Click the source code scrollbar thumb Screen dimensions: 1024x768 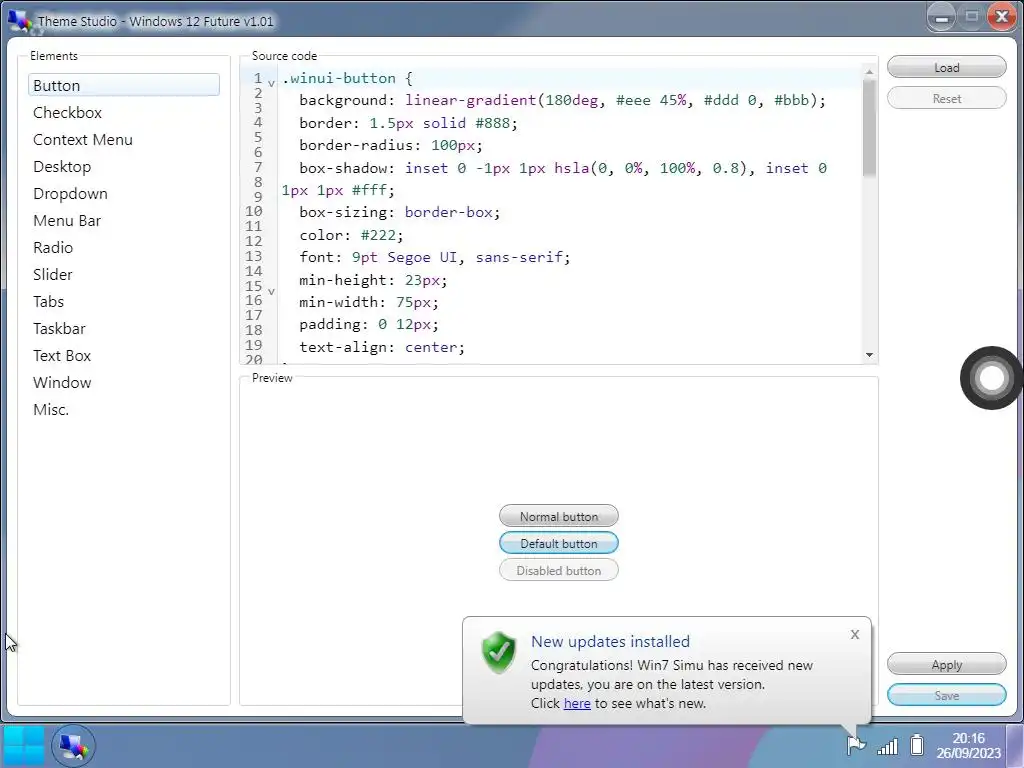pyautogui.click(x=869, y=127)
